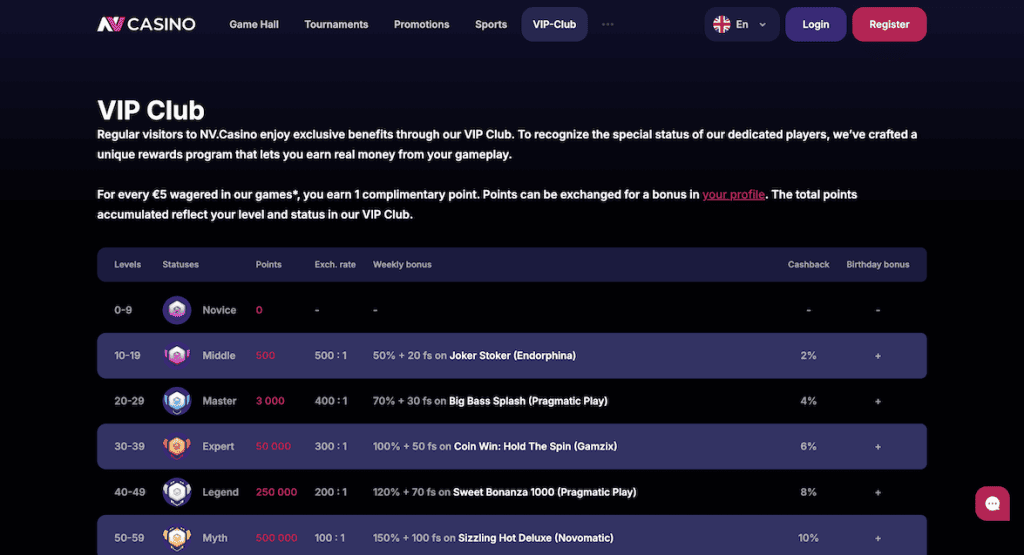Click Sizzling Hot Deluxe (Novomatic)
Image resolution: width=1024 pixels, height=555 pixels.
536,538
